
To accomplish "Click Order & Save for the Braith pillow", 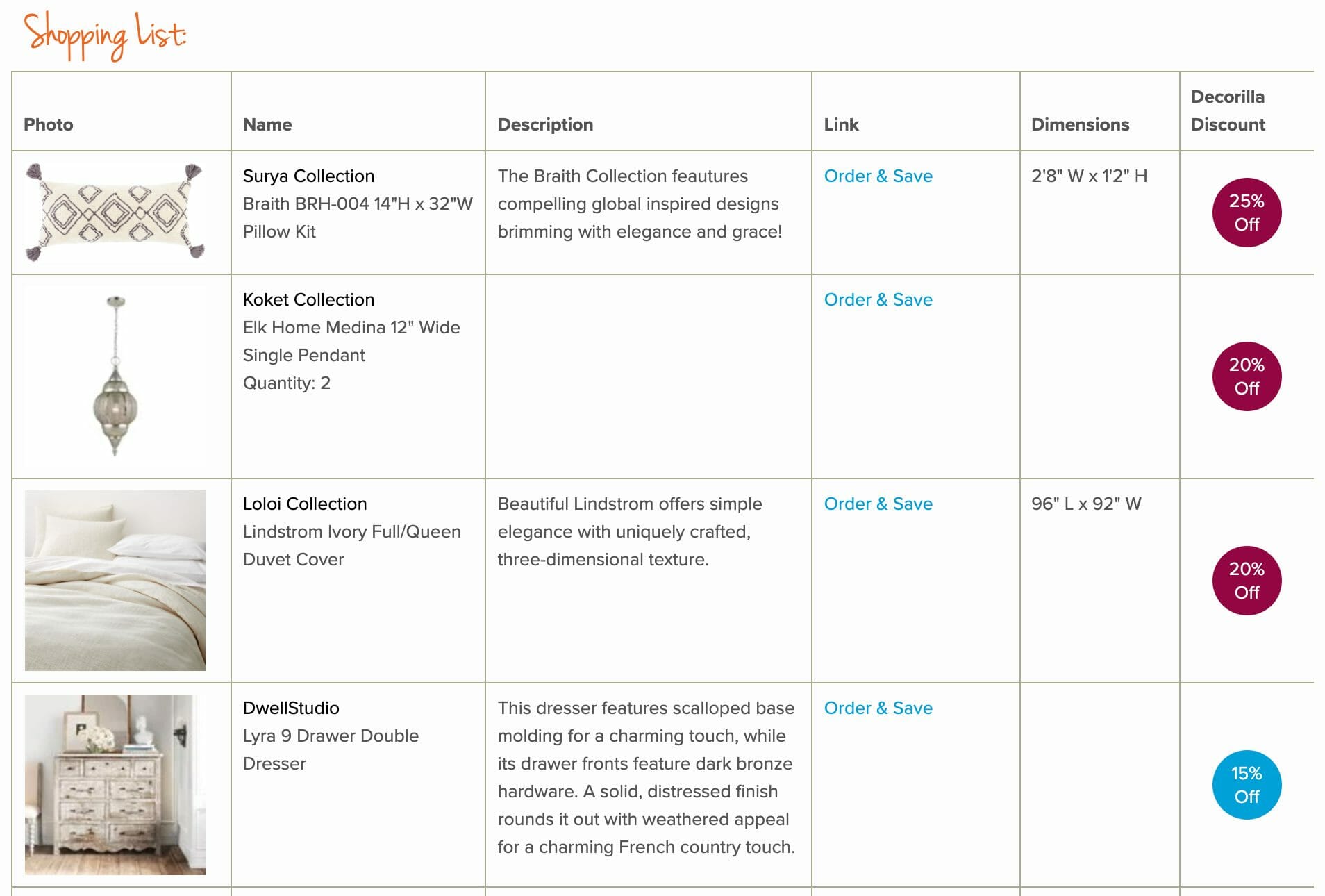I will pos(878,176).
